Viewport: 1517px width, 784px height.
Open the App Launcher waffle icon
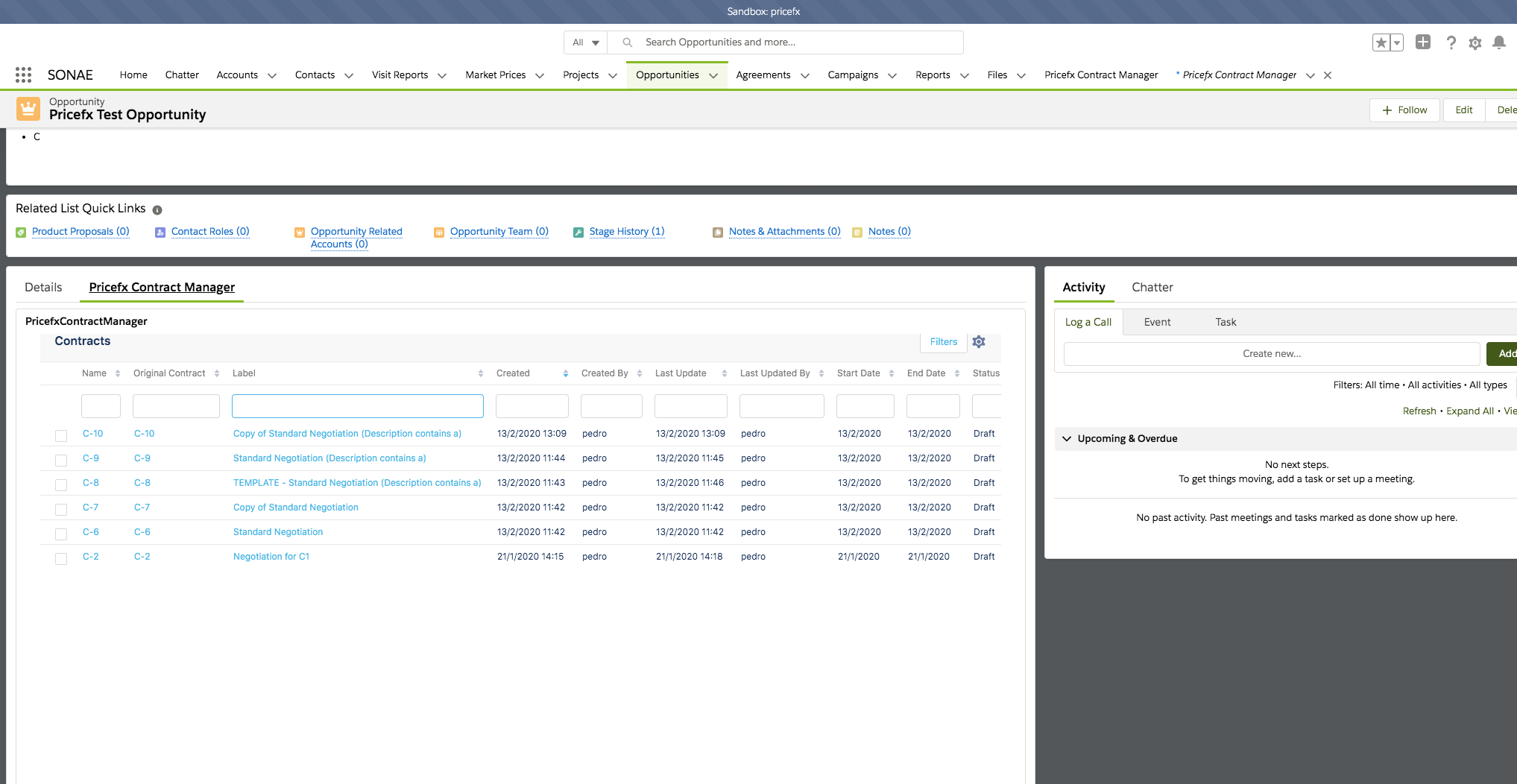[x=22, y=75]
